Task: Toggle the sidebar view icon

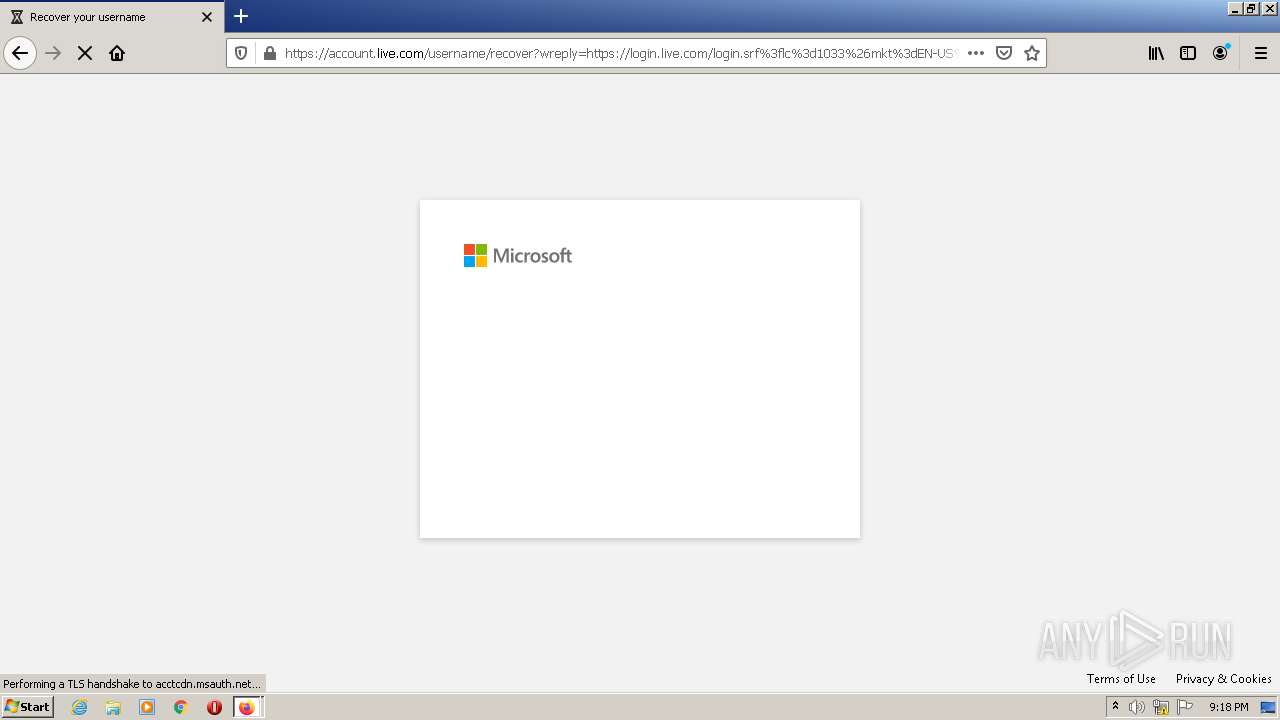Action: click(x=1188, y=53)
